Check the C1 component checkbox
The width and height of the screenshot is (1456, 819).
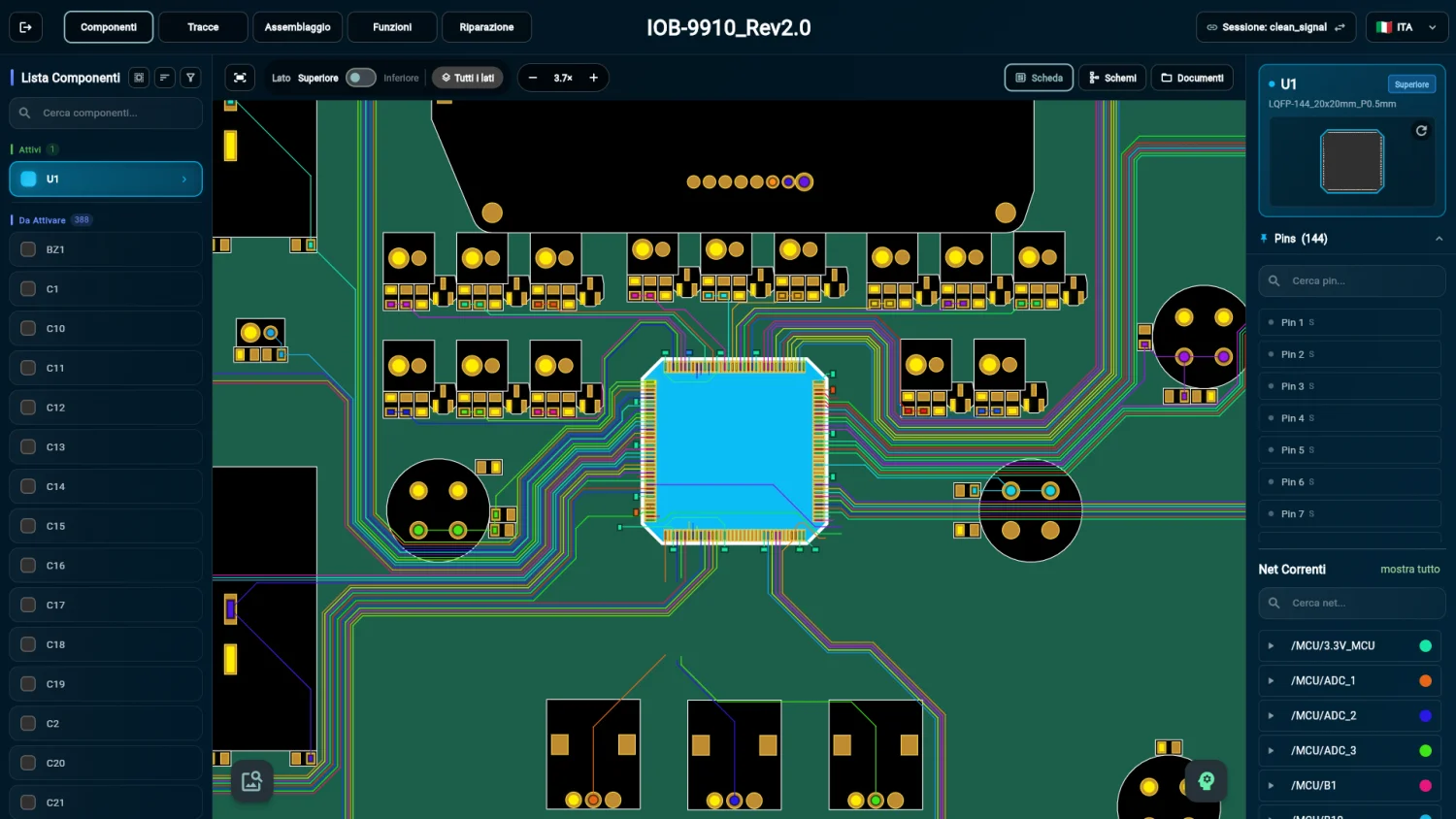[x=28, y=289]
